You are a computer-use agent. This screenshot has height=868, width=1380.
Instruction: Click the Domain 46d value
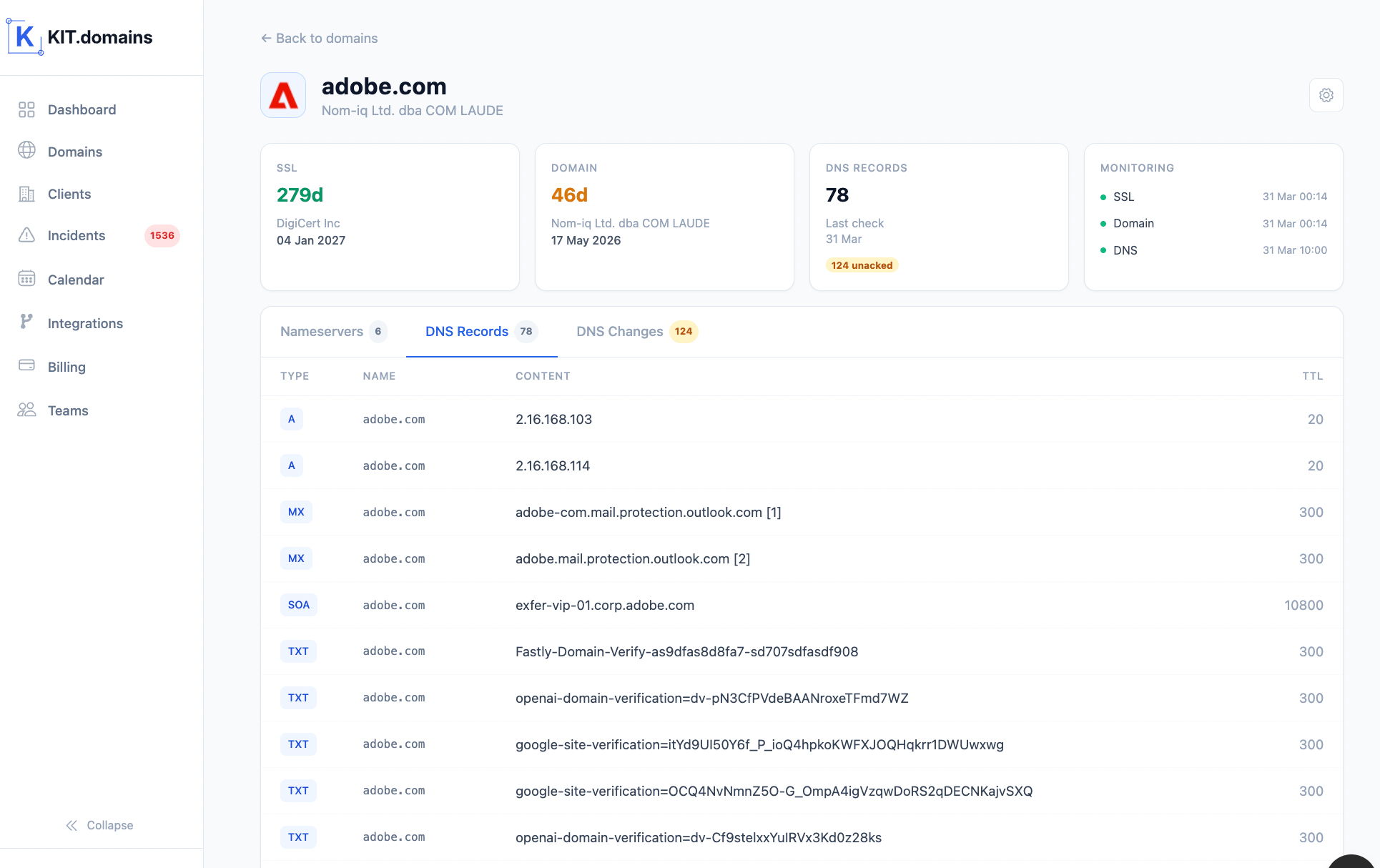coord(569,194)
